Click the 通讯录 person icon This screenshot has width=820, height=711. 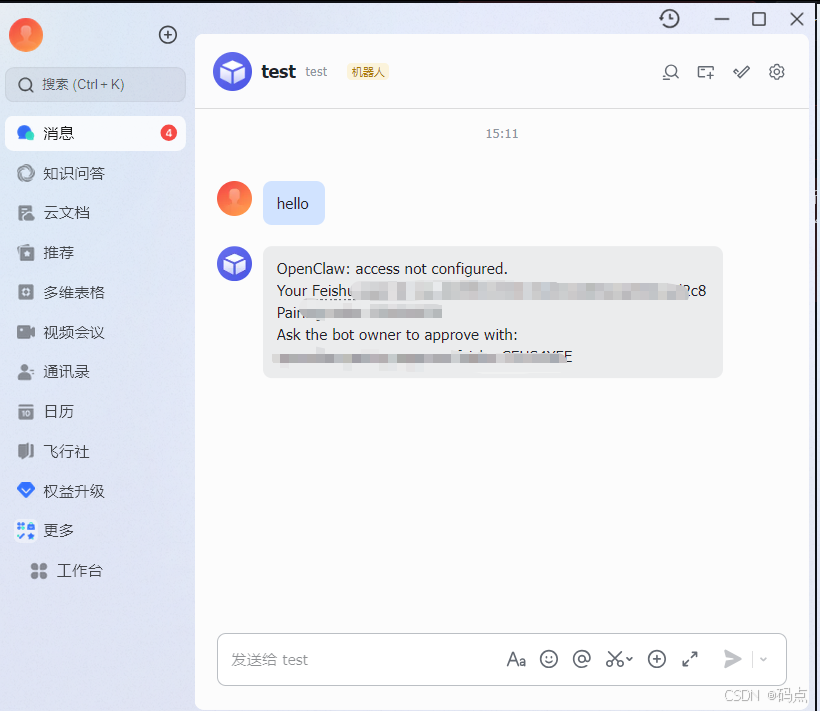26,372
